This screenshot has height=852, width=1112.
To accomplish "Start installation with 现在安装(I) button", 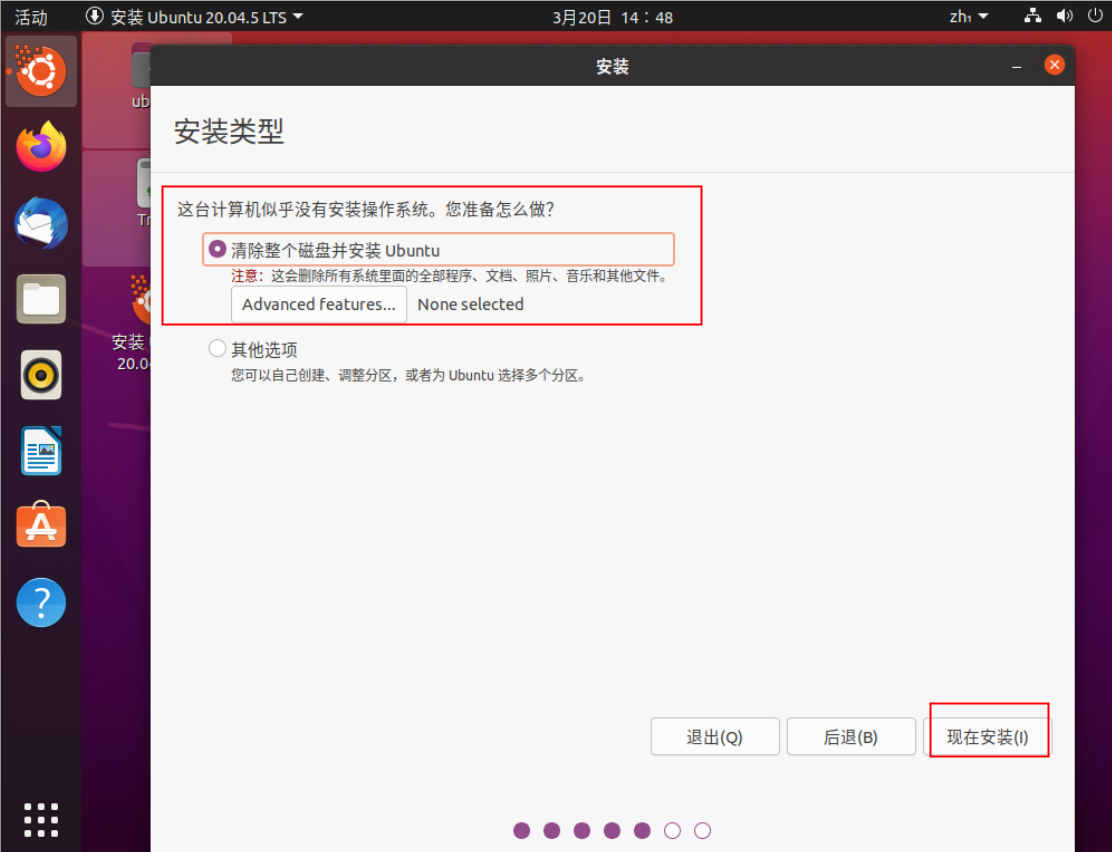I will (x=988, y=737).
